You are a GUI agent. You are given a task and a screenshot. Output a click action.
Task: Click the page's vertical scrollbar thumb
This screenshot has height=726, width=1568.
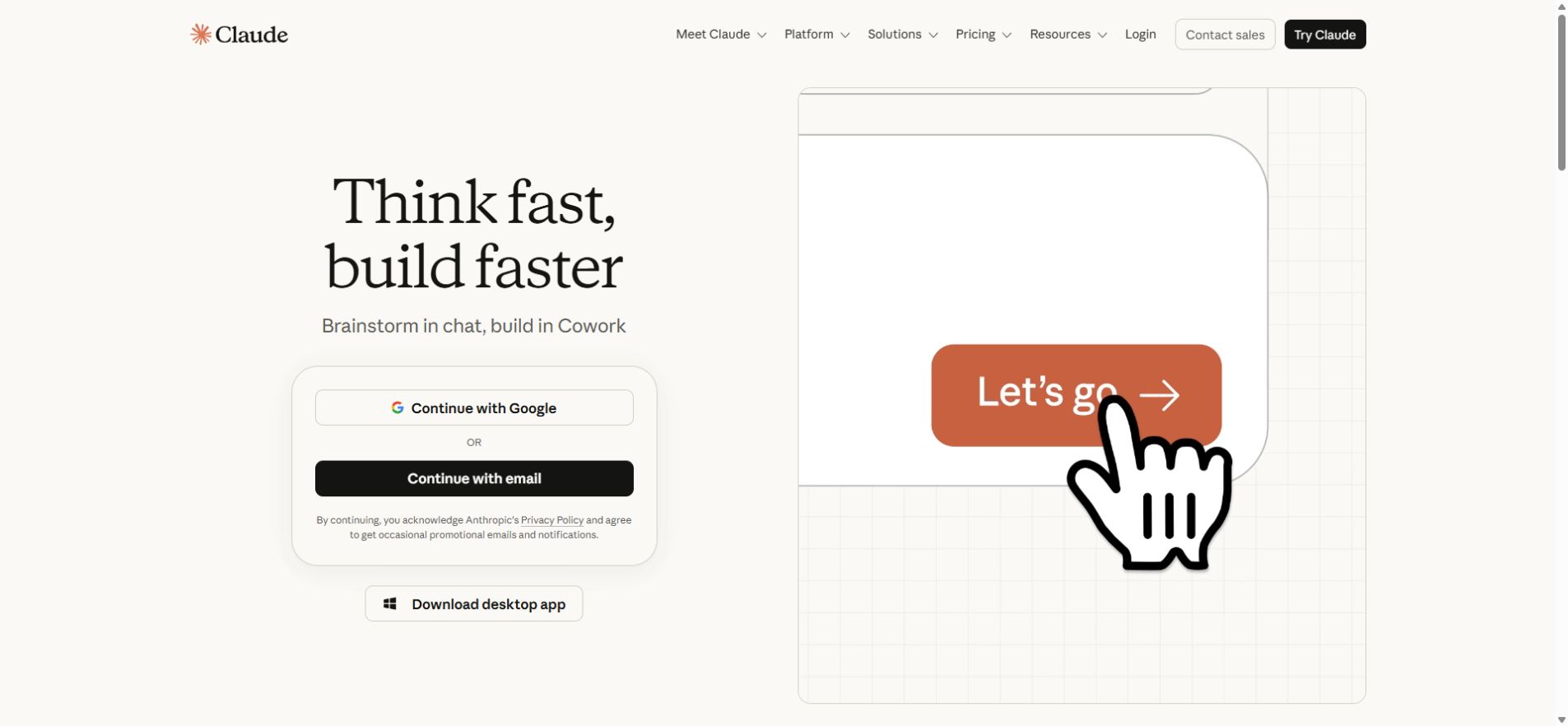[1561, 92]
